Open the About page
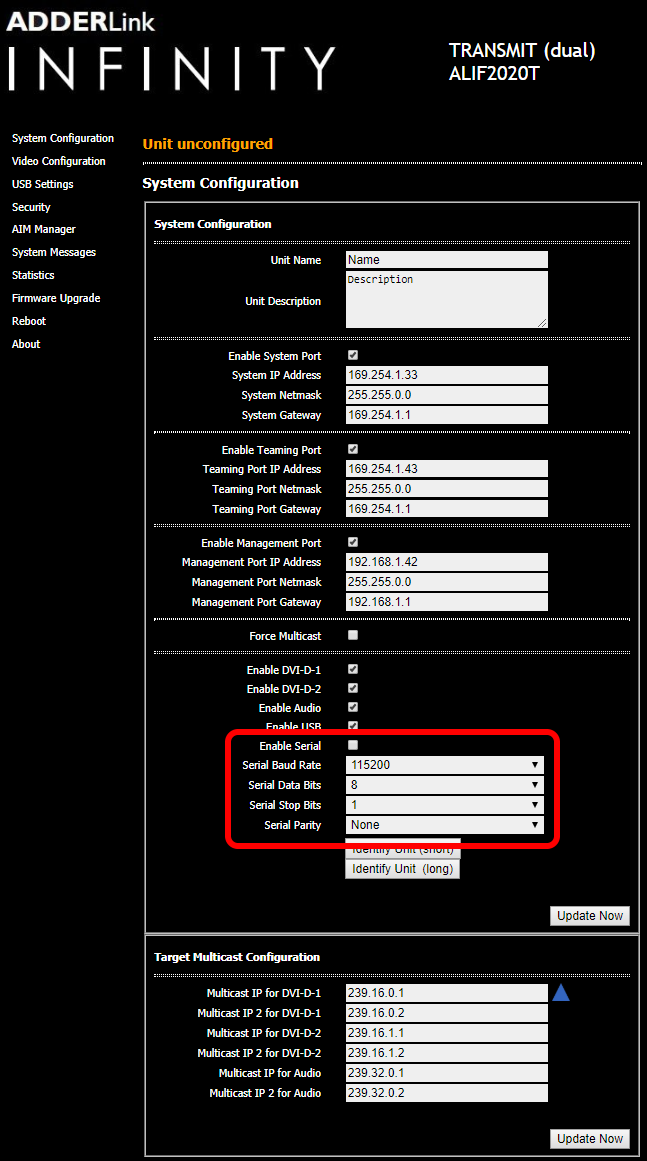This screenshot has height=1161, width=647. [26, 344]
